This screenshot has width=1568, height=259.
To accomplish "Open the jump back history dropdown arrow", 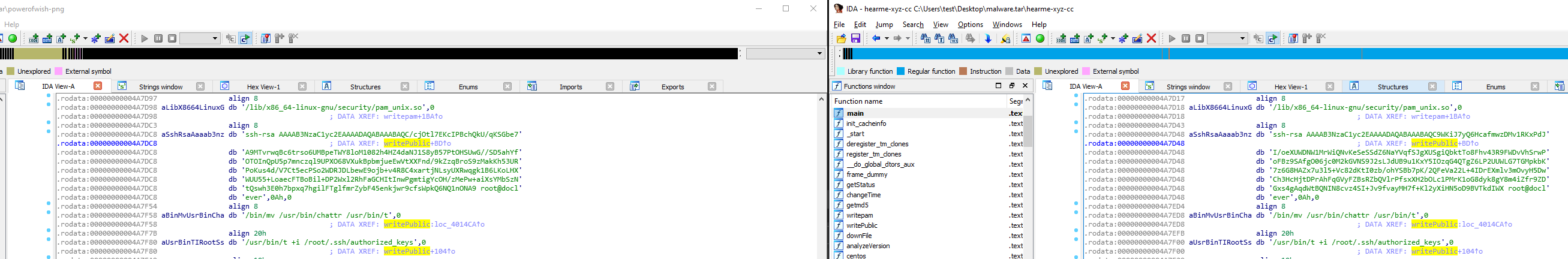I will click(x=886, y=38).
